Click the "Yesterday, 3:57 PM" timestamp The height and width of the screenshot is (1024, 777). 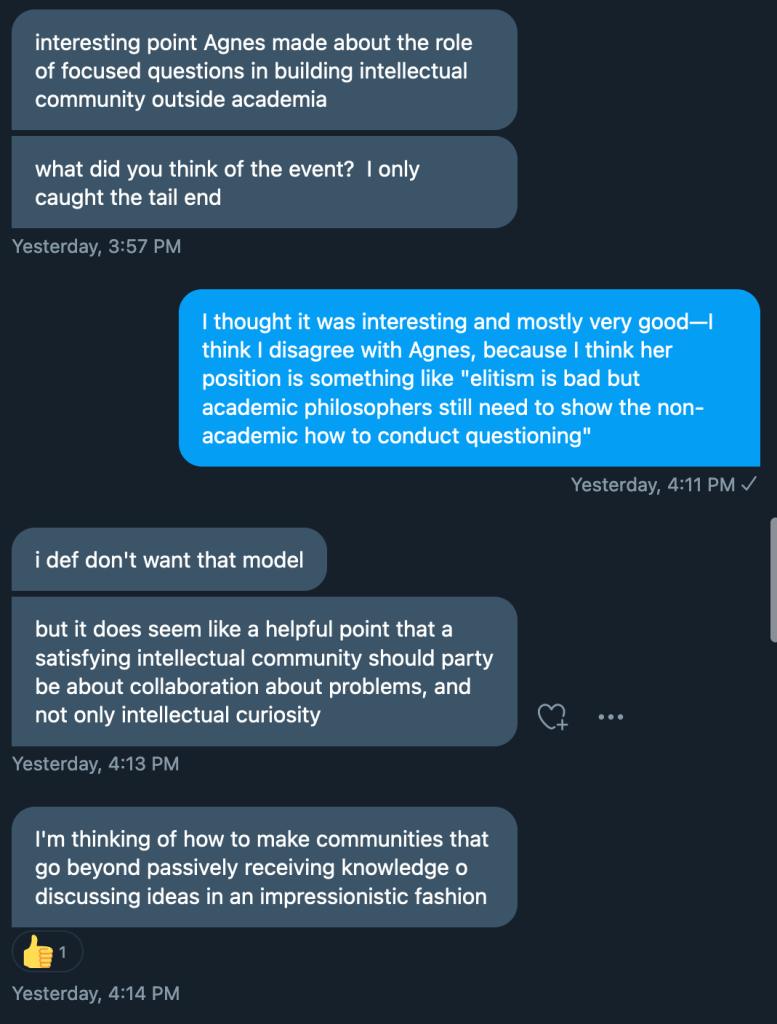[96, 246]
